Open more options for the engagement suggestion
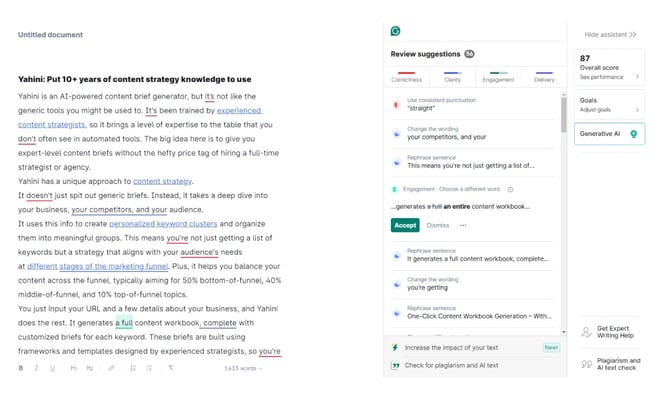Image resolution: width=666 pixels, height=400 pixels. (463, 225)
